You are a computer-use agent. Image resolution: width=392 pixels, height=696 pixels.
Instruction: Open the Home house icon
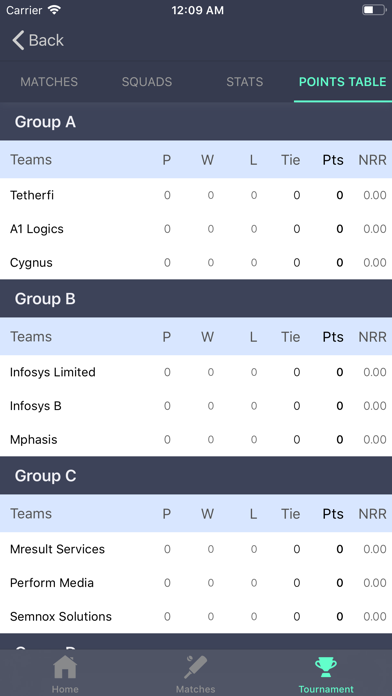(x=65, y=667)
